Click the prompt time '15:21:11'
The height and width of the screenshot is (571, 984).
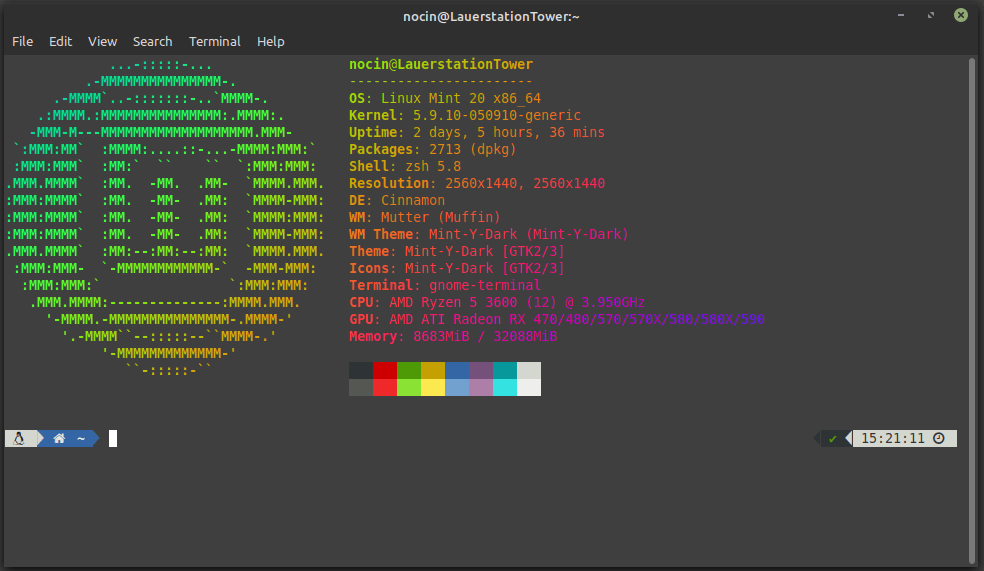click(892, 438)
